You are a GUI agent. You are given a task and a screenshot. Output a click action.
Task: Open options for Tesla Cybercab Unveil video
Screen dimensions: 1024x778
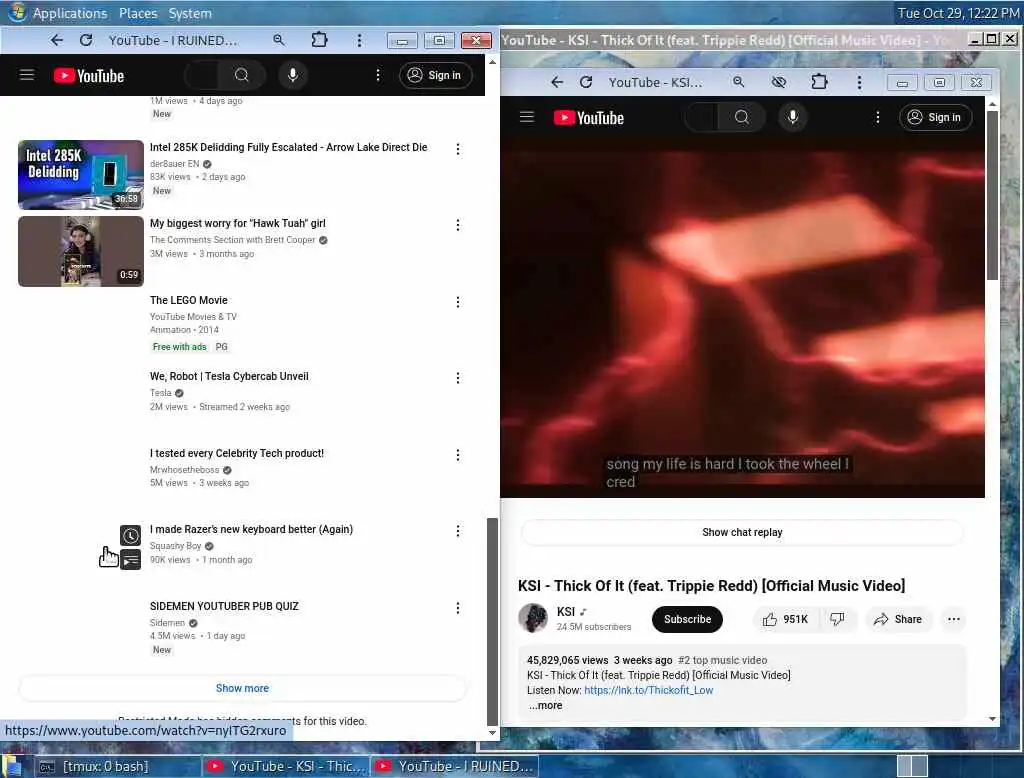458,378
